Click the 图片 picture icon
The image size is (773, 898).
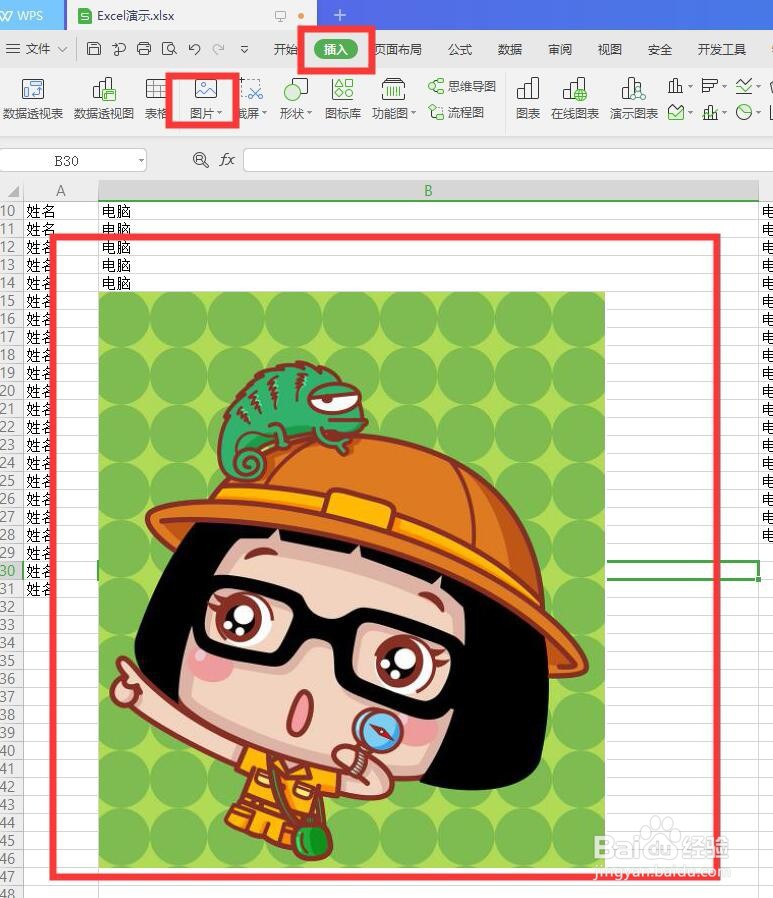[205, 90]
